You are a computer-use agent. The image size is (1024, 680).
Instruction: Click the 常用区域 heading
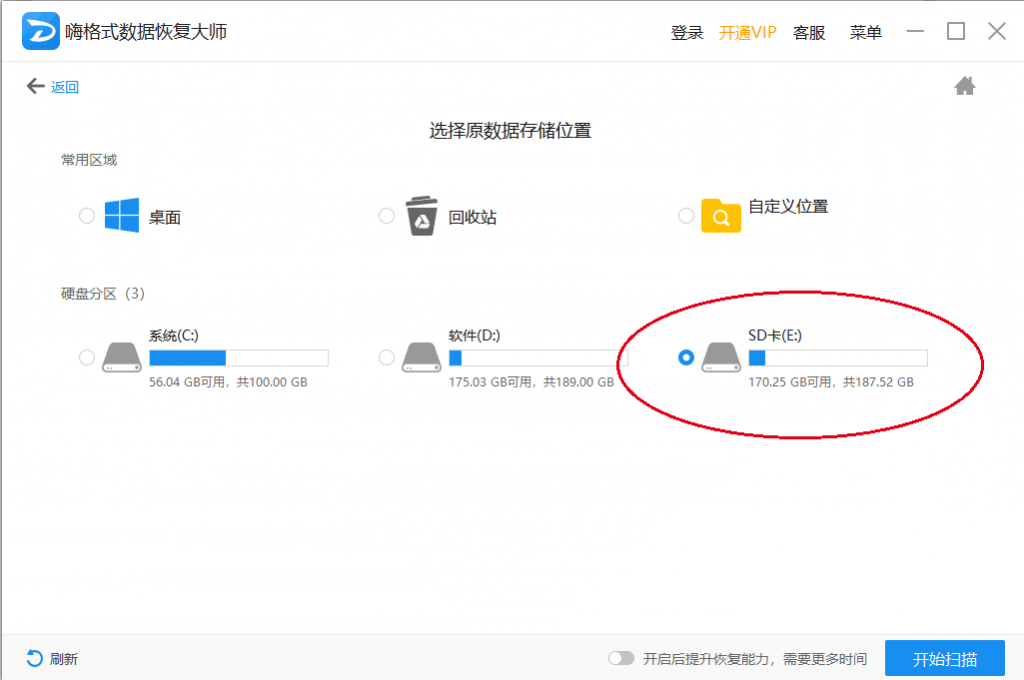click(x=89, y=160)
